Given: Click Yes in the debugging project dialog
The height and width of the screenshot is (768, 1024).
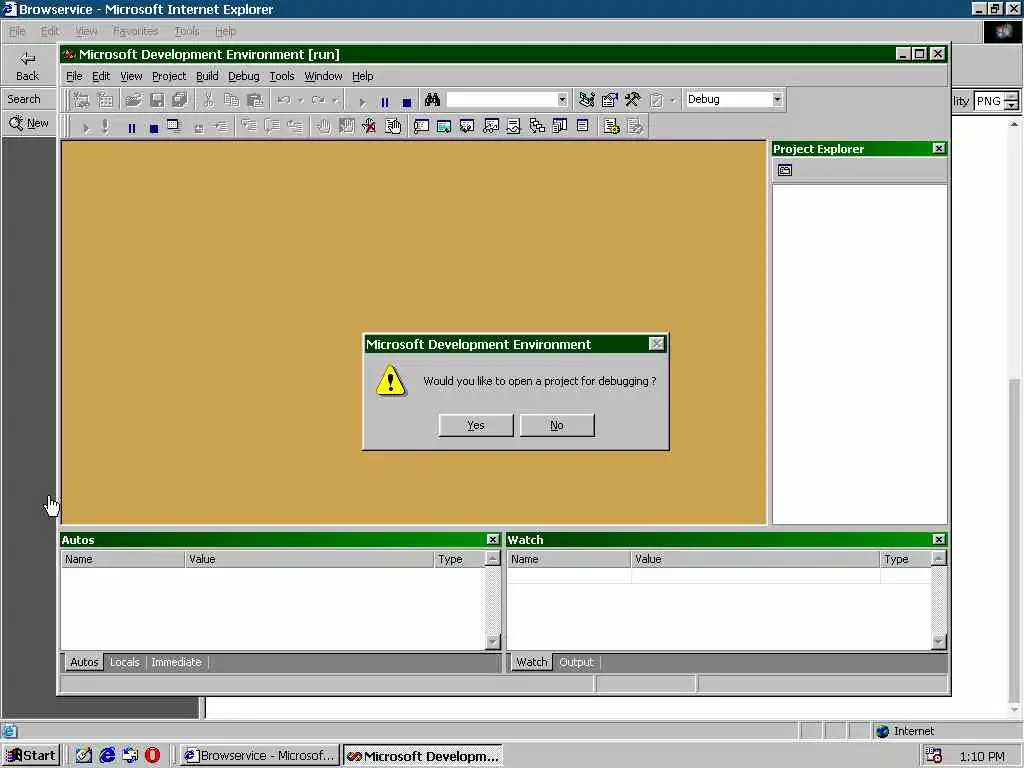Looking at the screenshot, I should tap(475, 425).
